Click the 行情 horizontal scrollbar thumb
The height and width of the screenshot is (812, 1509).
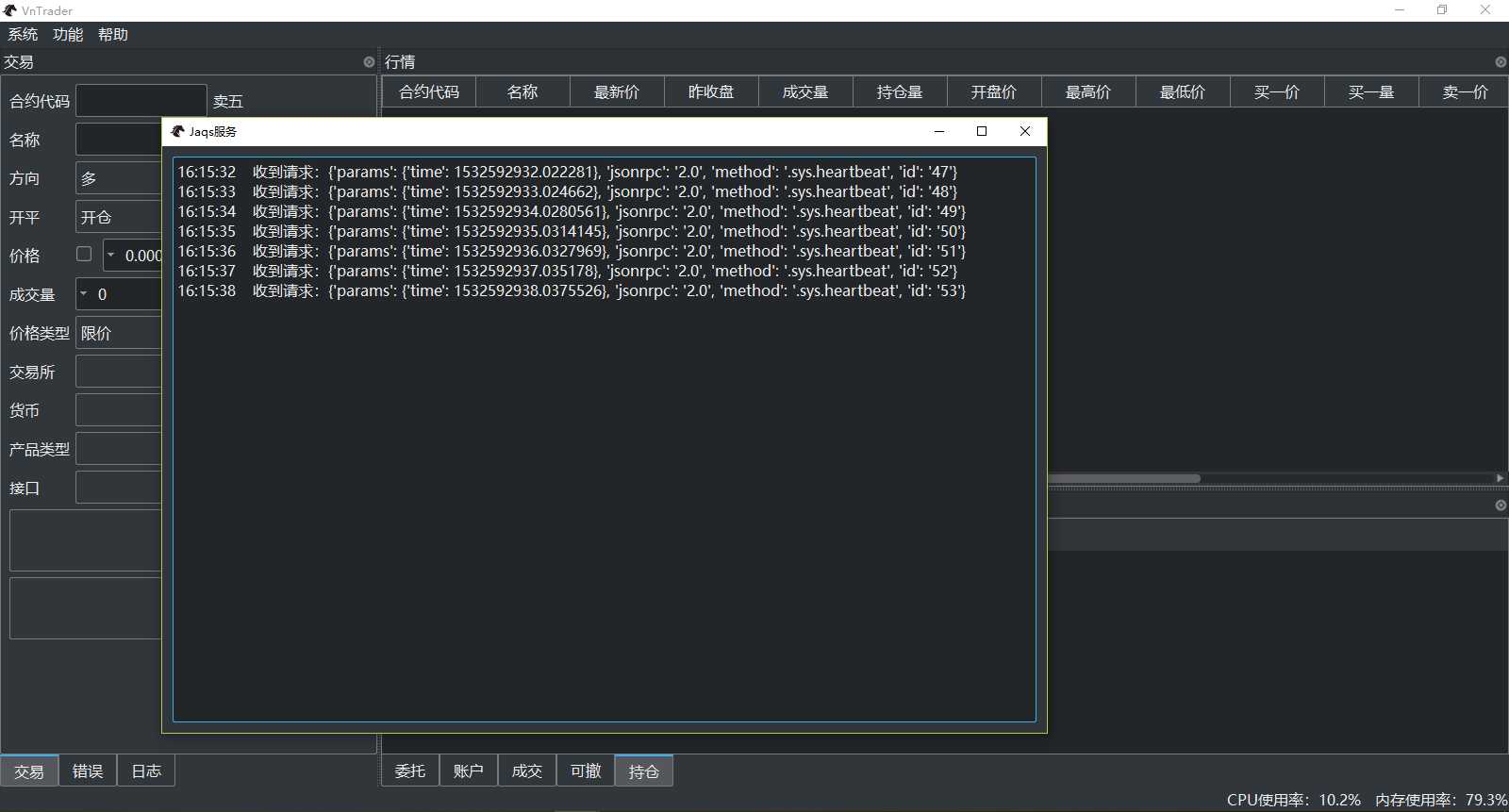pyautogui.click(x=1124, y=478)
